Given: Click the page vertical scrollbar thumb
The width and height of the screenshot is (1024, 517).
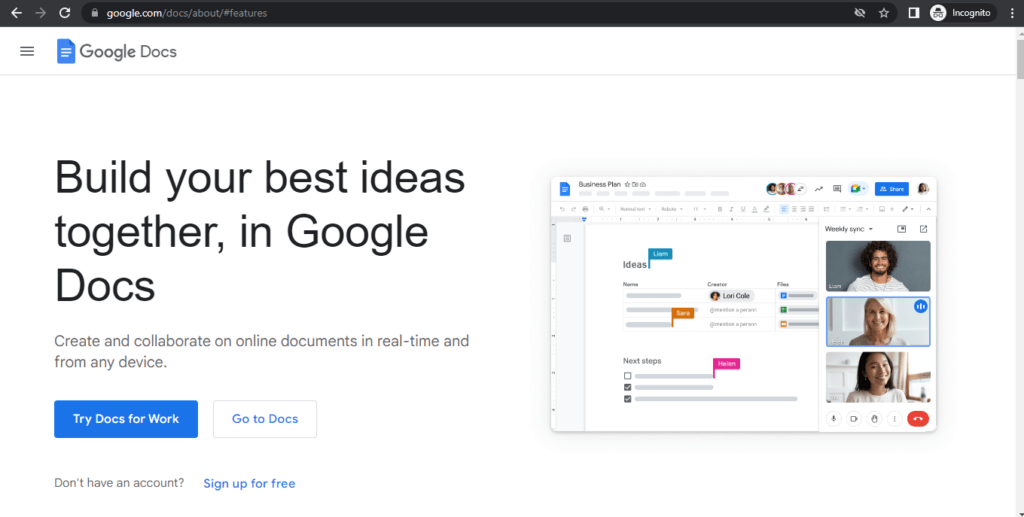Looking at the screenshot, I should pos(1019,57).
